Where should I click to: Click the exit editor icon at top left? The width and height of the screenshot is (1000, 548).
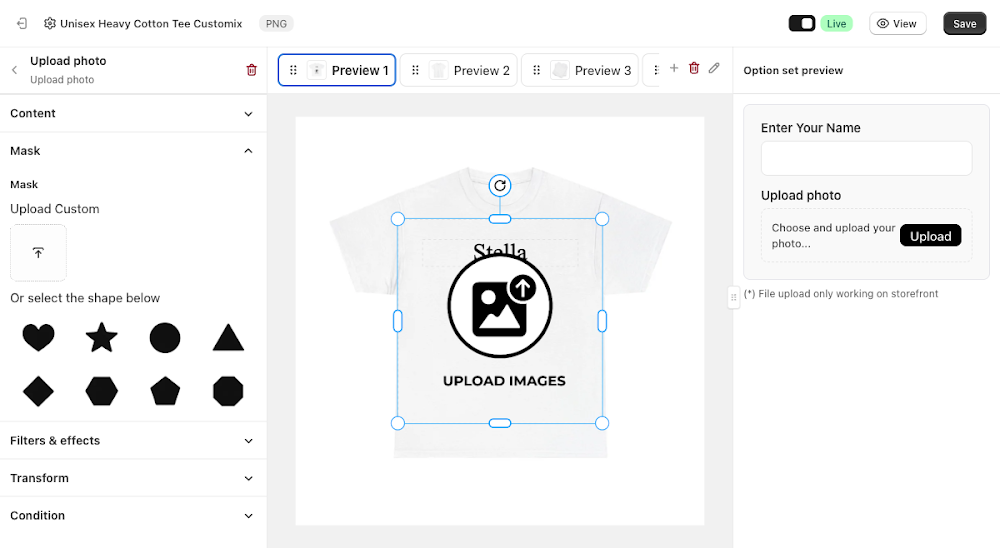coord(22,24)
